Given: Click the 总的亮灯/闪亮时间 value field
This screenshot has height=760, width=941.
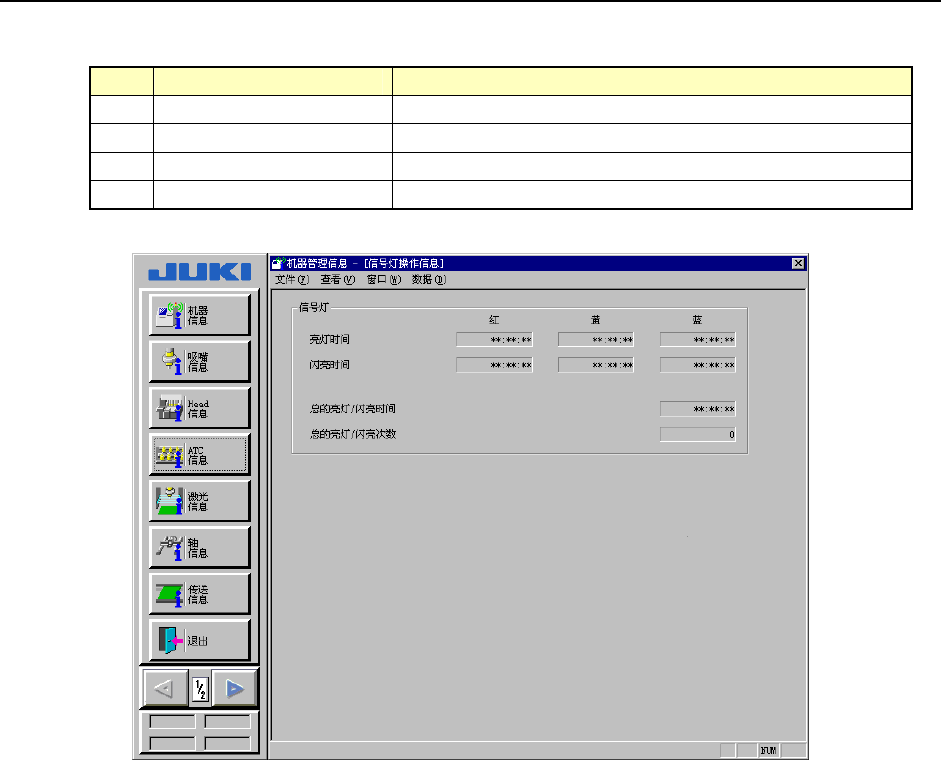Looking at the screenshot, I should pos(698,409).
